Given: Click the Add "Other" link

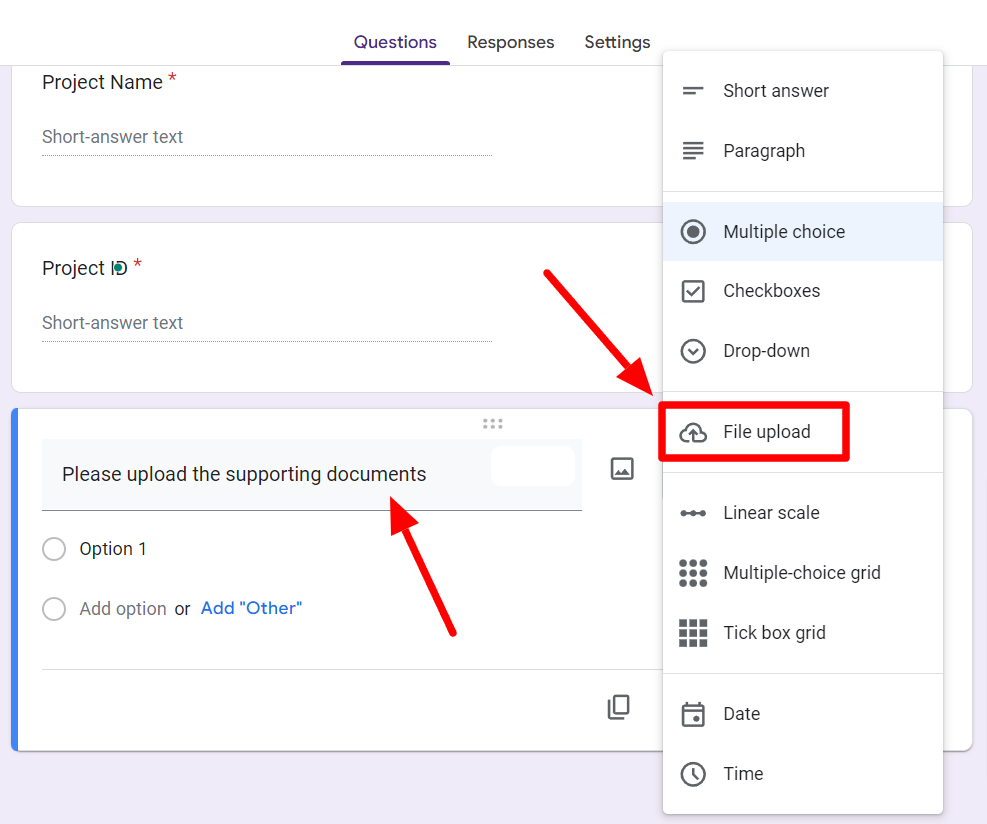Looking at the screenshot, I should 251,608.
